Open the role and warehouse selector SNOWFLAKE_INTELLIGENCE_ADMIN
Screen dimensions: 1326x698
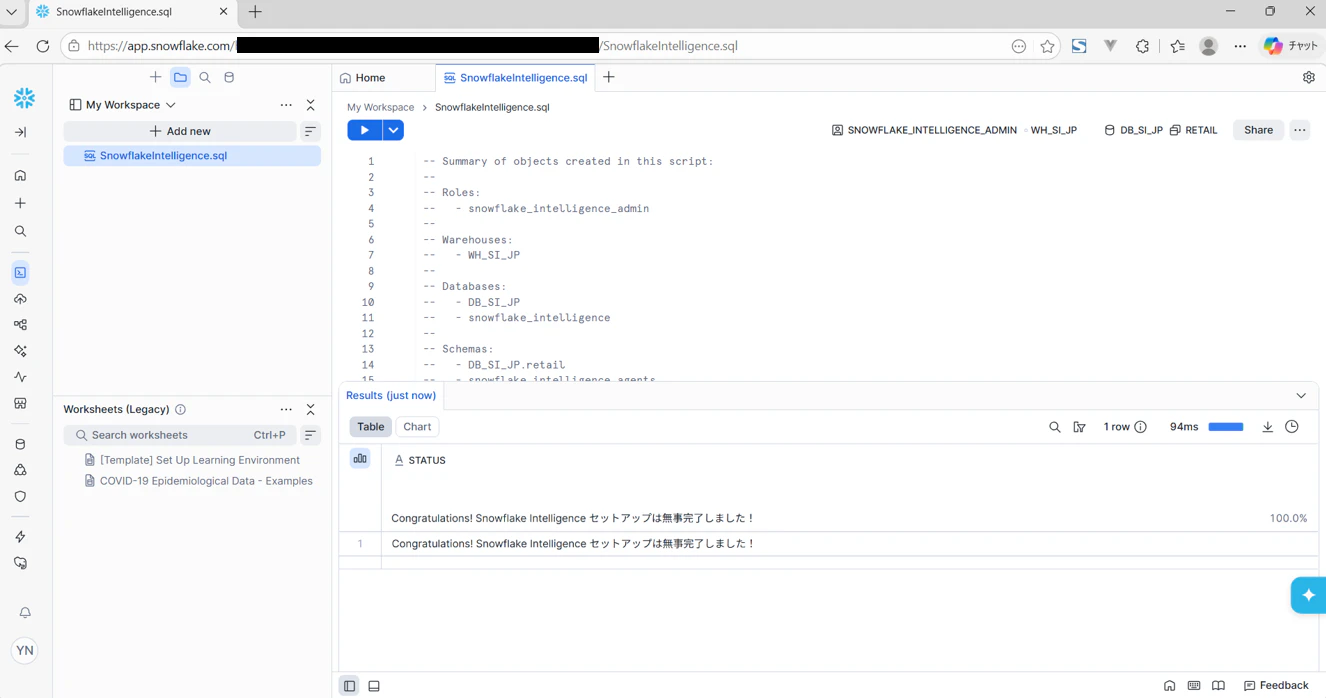pyautogui.click(x=954, y=130)
